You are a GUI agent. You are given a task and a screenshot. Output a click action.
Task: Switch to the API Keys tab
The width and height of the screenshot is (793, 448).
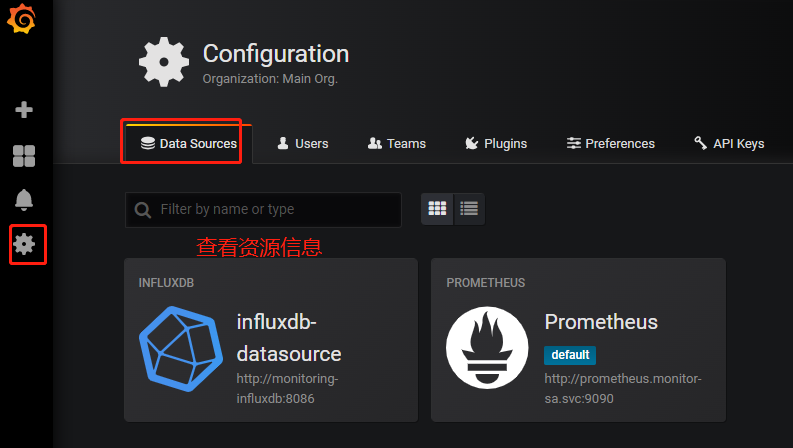[729, 144]
